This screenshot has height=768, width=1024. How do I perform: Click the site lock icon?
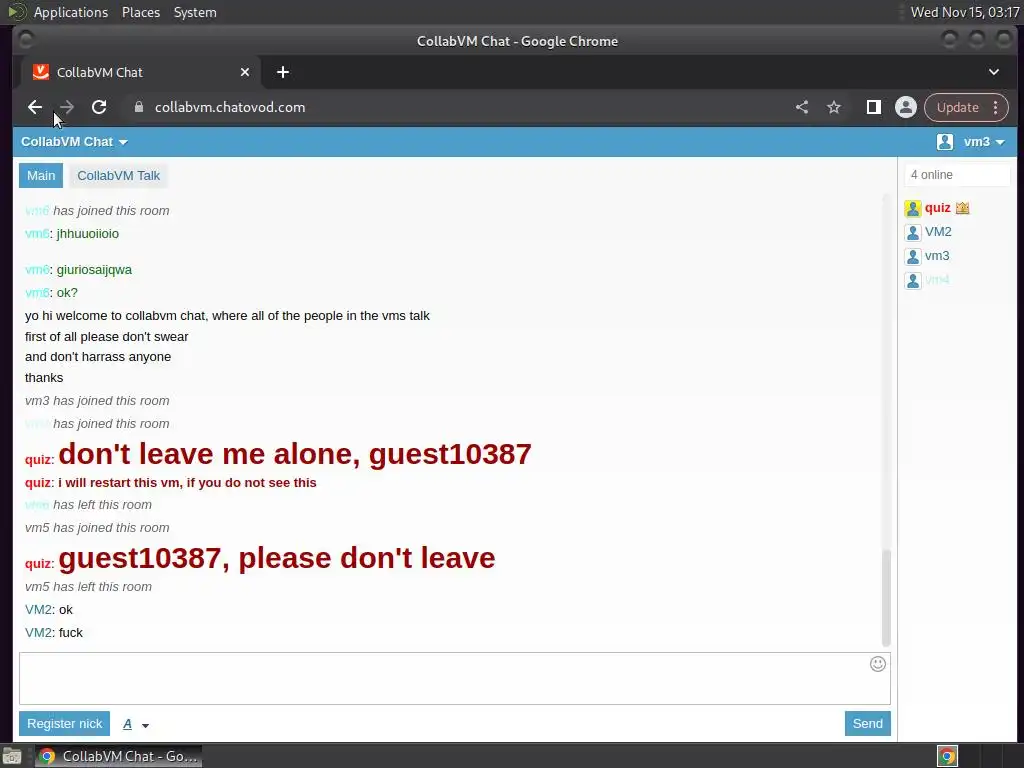click(x=138, y=107)
